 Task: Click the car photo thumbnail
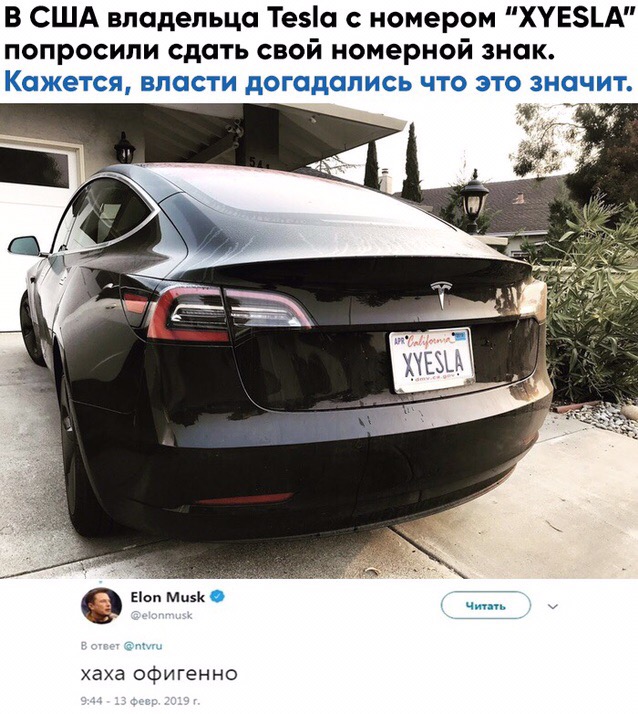319,341
